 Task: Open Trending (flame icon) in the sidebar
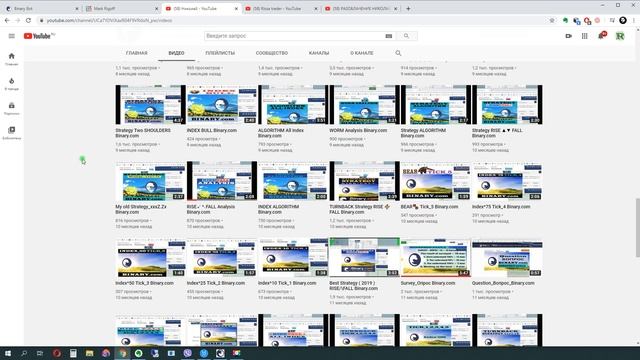(11, 84)
